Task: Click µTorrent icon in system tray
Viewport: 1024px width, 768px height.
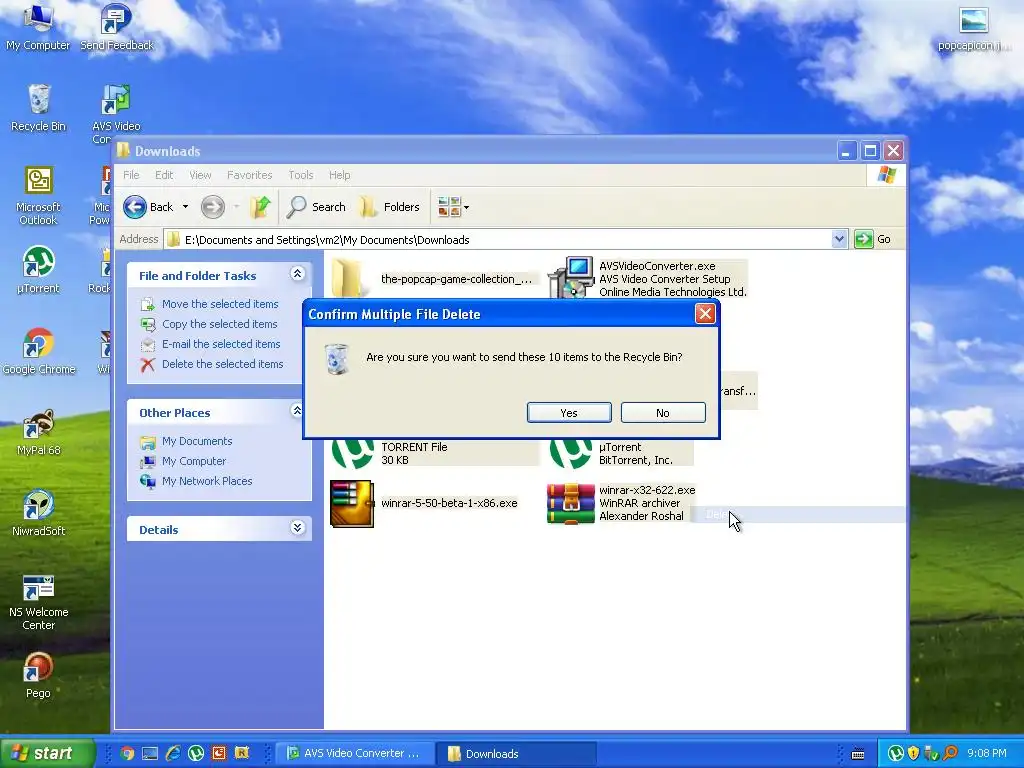Action: point(896,754)
